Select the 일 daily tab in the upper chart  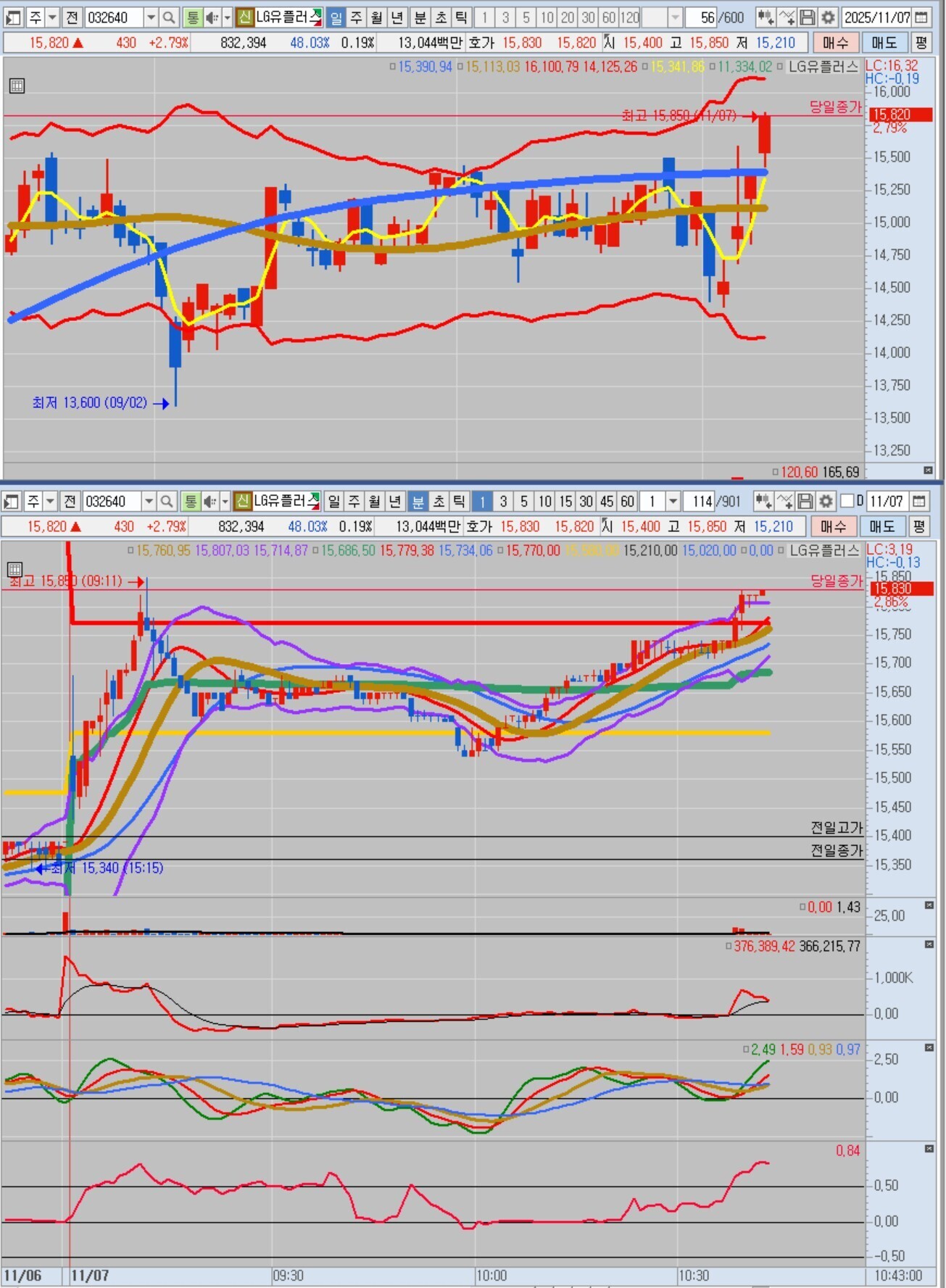[336, 17]
